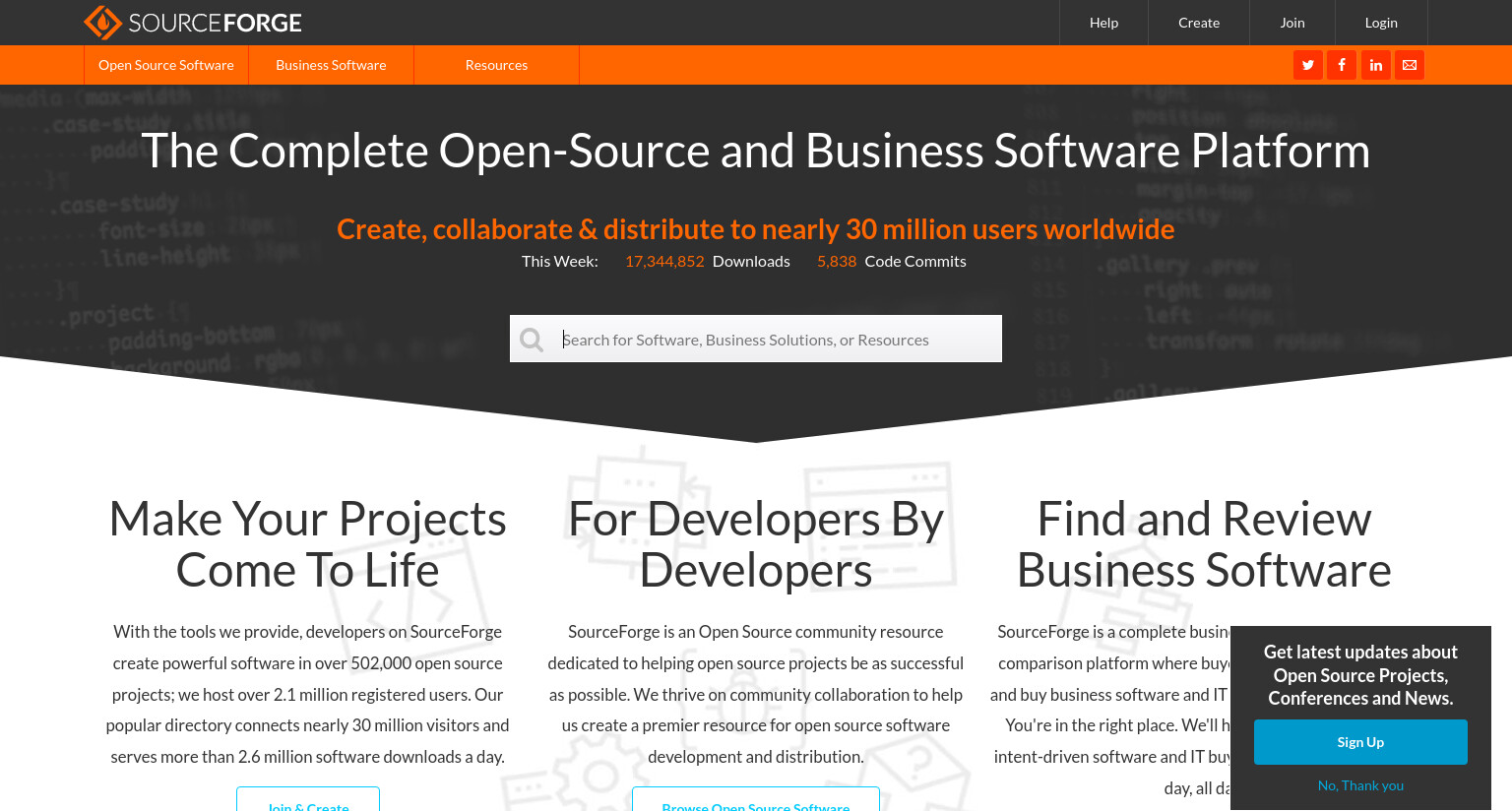This screenshot has height=811, width=1512.
Task: Click the Browse Open Source Software button
Action: click(756, 800)
